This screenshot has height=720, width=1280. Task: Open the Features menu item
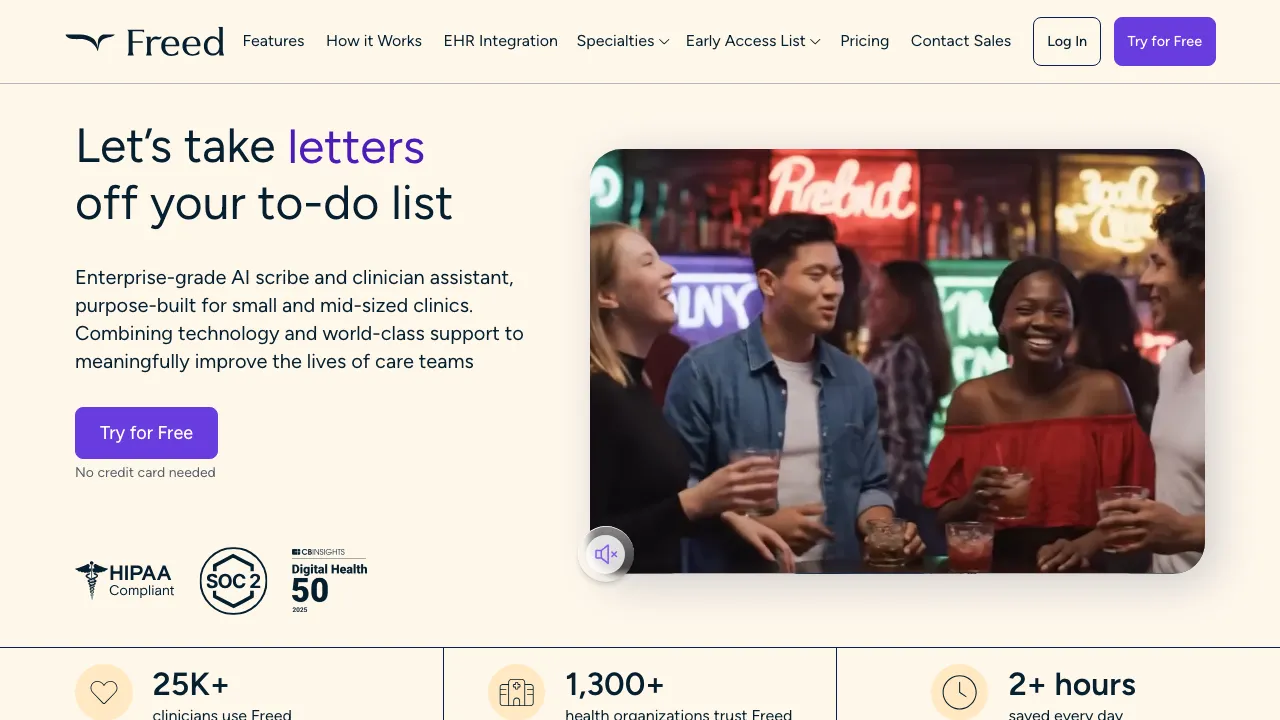click(273, 41)
